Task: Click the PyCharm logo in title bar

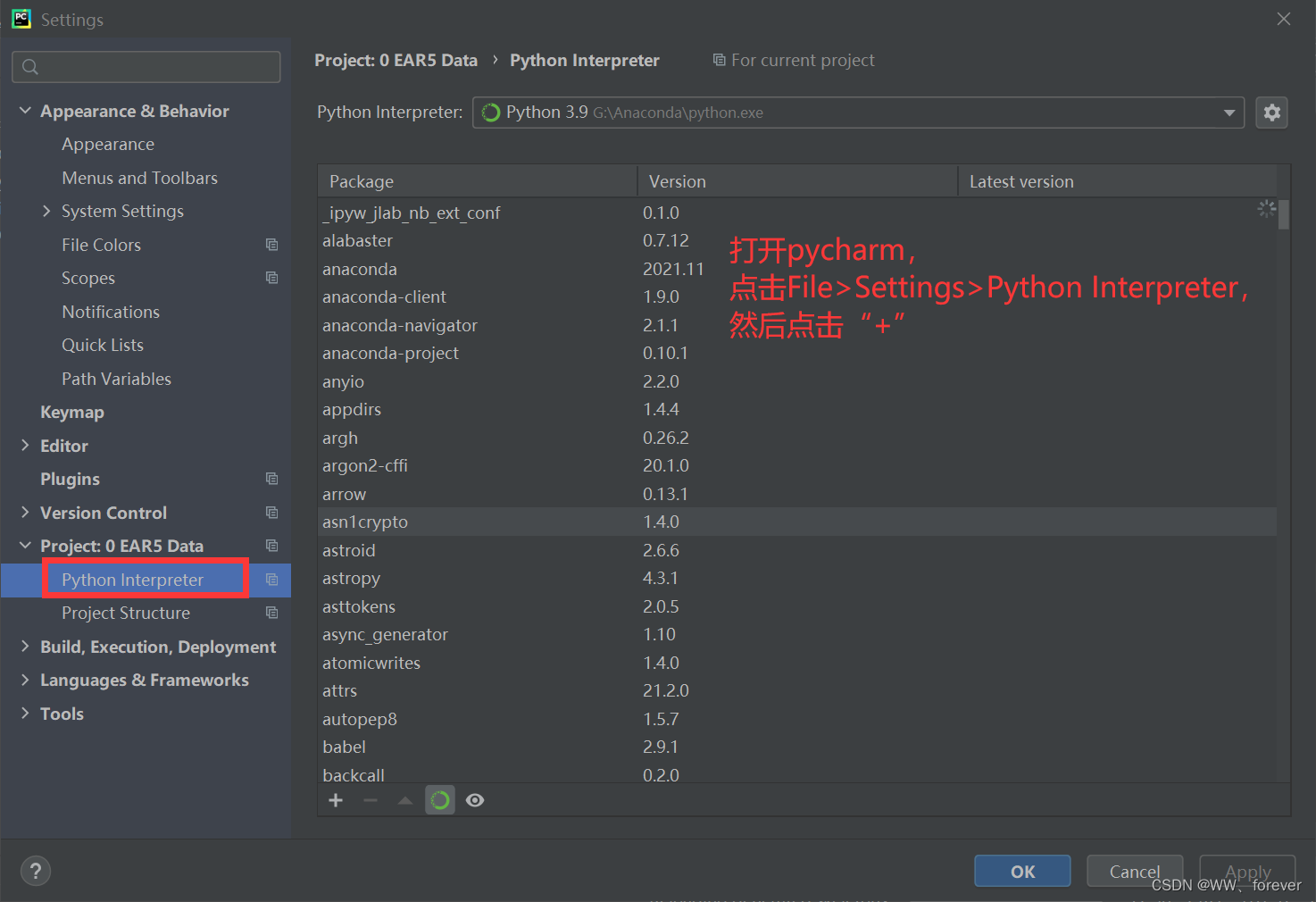Action: [x=21, y=19]
